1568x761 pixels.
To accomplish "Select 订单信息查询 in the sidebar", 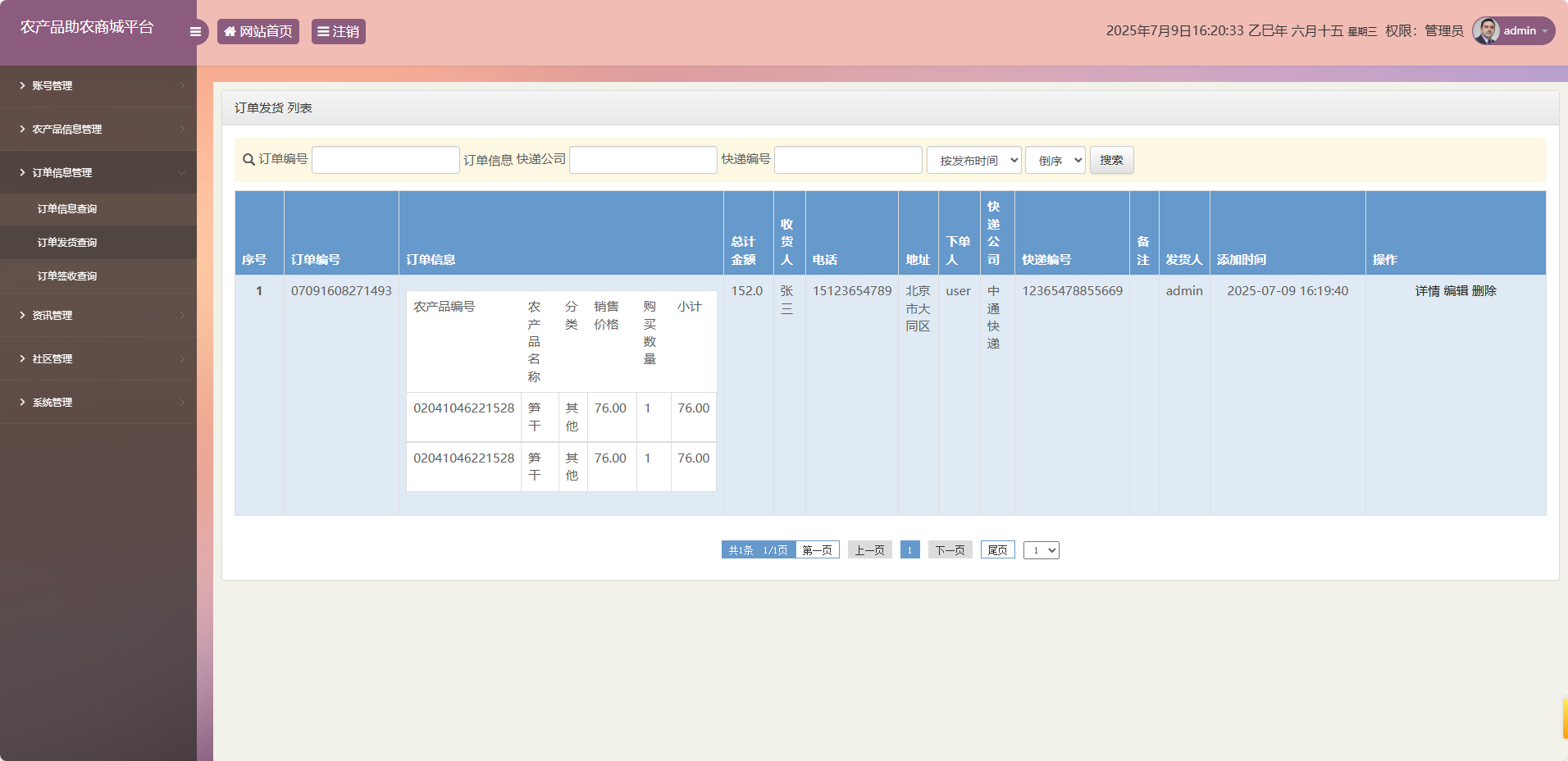I will coord(66,208).
